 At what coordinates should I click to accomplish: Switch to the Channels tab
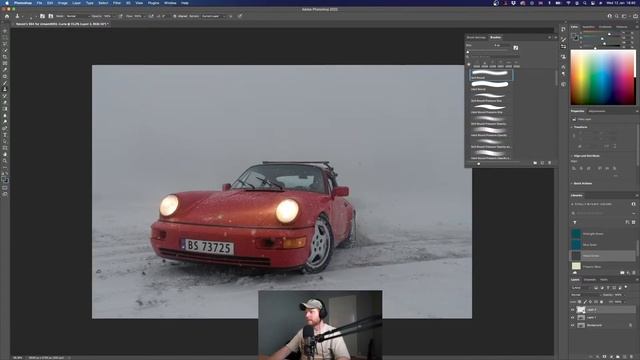click(x=589, y=280)
